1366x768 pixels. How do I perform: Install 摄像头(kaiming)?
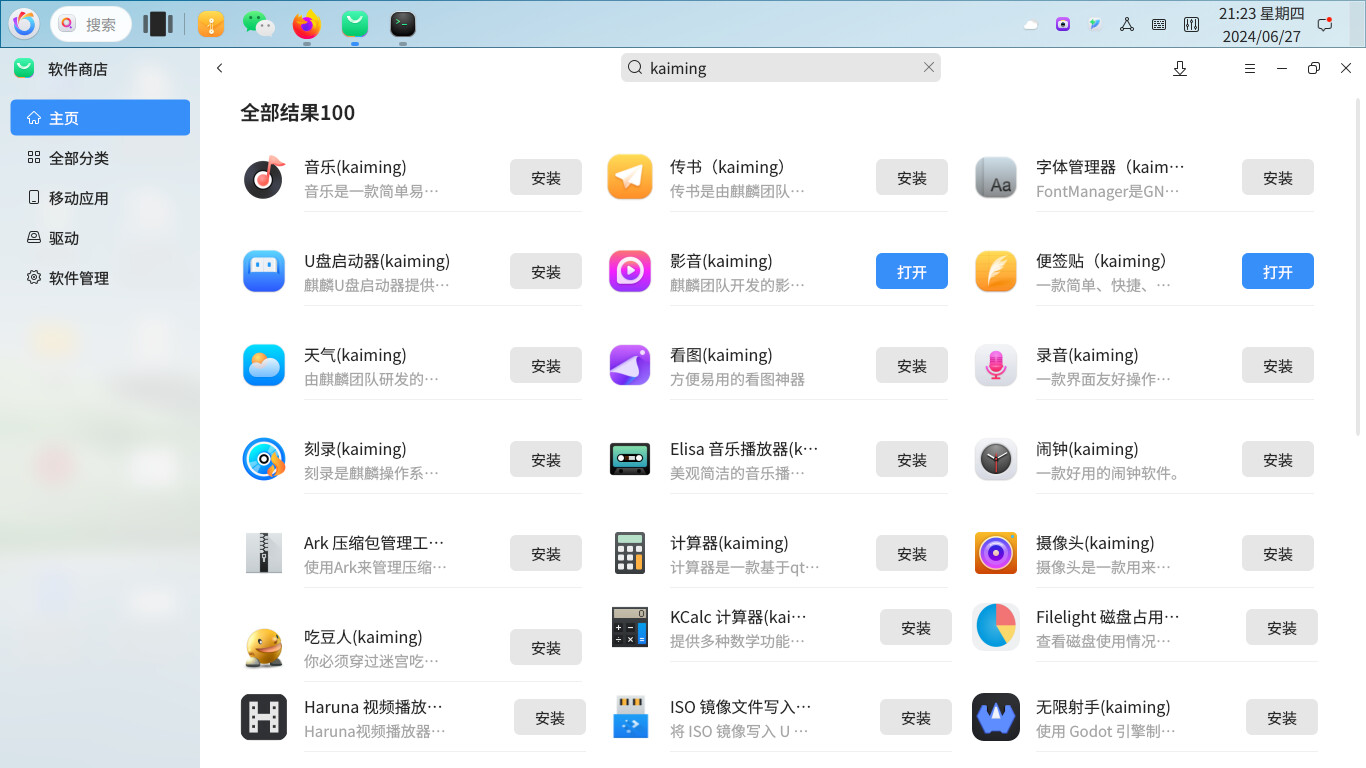click(1278, 554)
